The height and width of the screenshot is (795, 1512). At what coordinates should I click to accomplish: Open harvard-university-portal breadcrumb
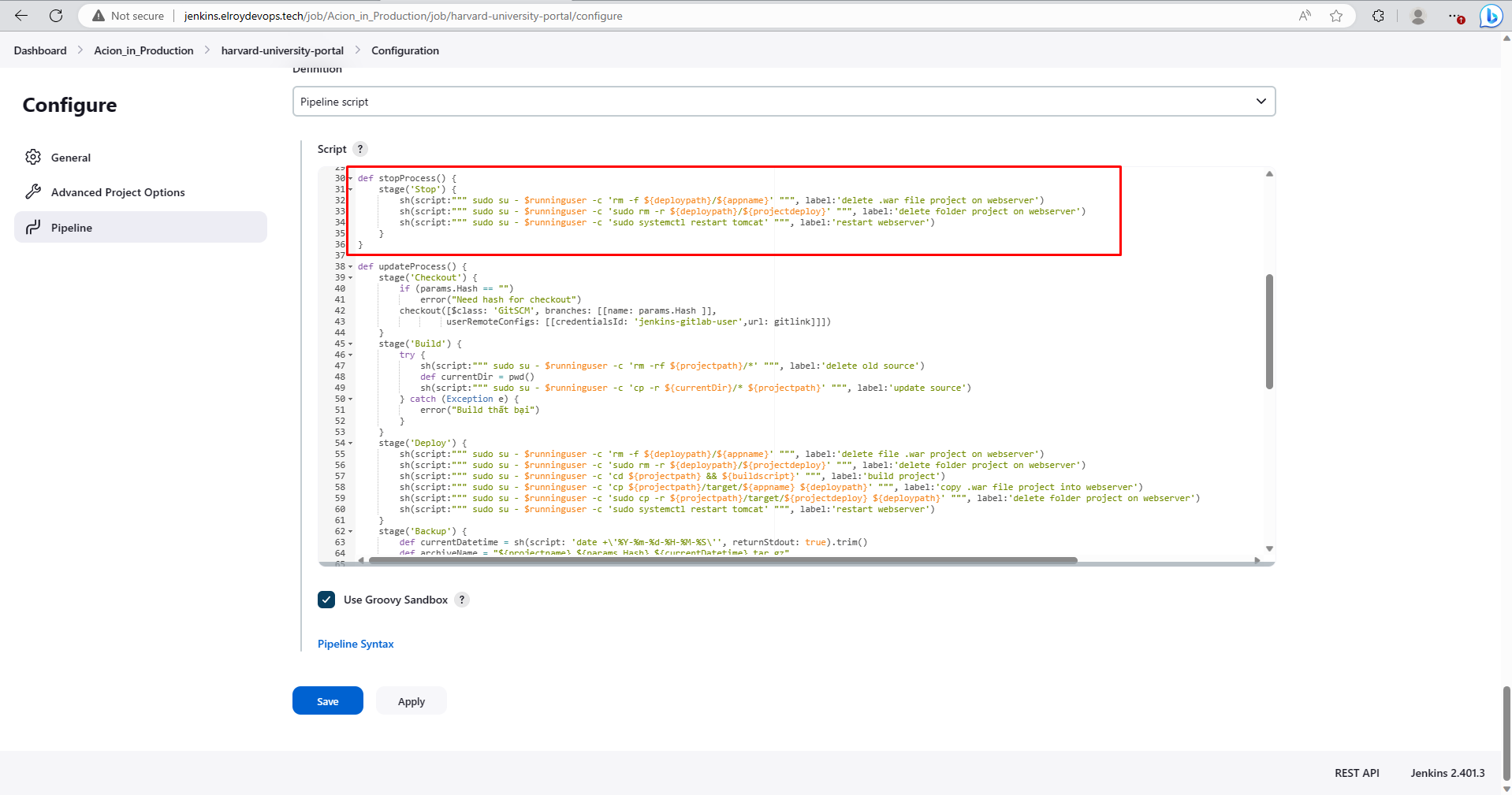[282, 50]
